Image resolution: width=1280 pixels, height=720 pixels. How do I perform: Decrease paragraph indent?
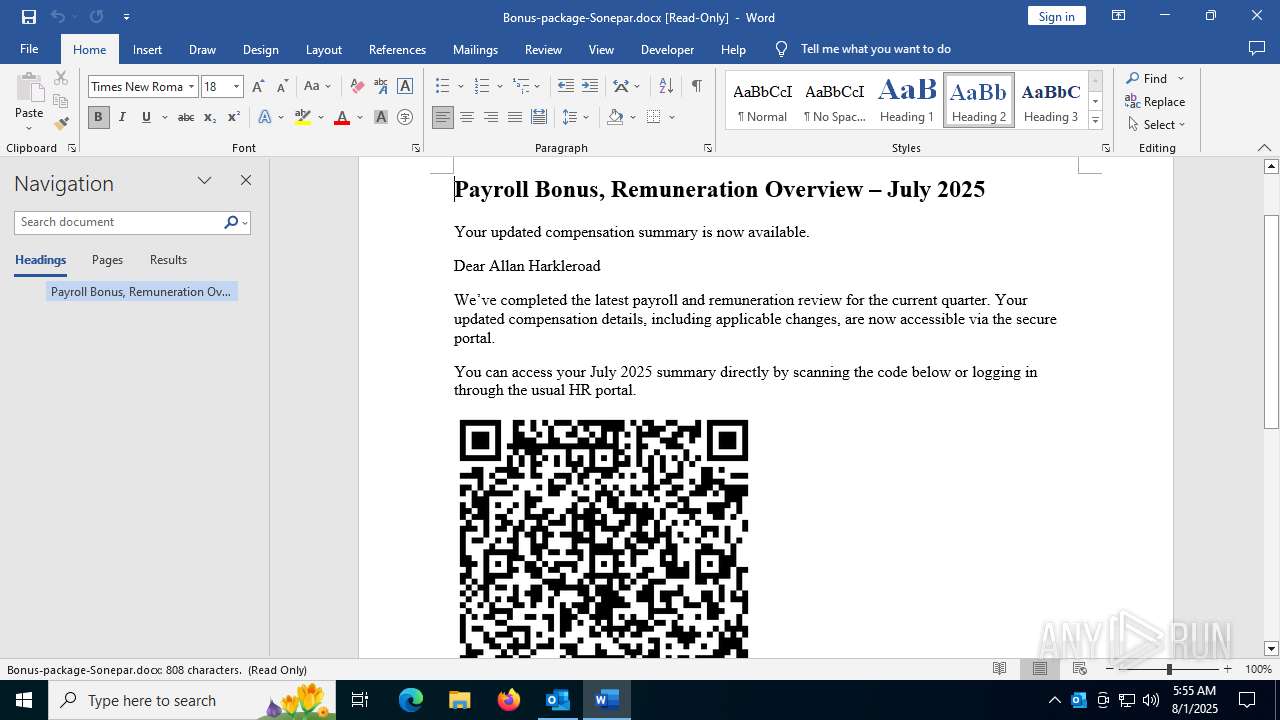pos(566,87)
